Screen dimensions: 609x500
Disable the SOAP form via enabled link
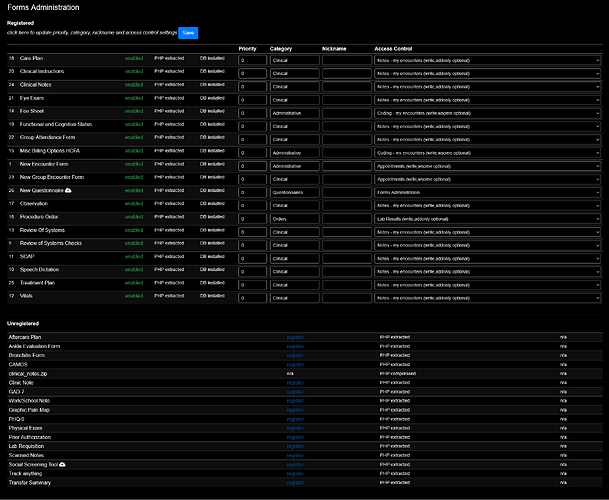pos(134,257)
